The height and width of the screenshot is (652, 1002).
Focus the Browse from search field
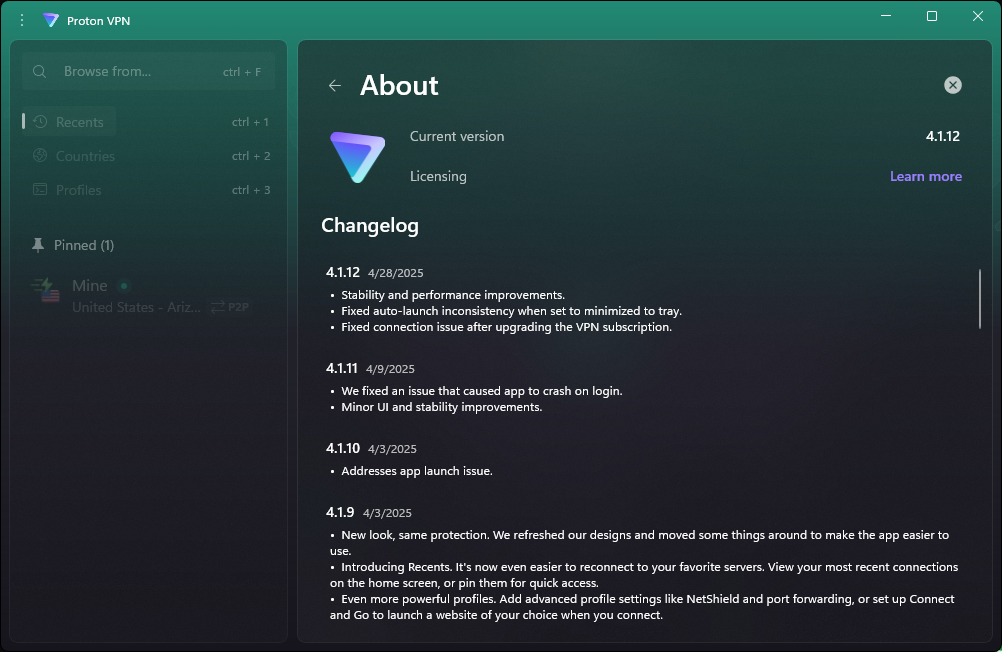[x=148, y=72]
